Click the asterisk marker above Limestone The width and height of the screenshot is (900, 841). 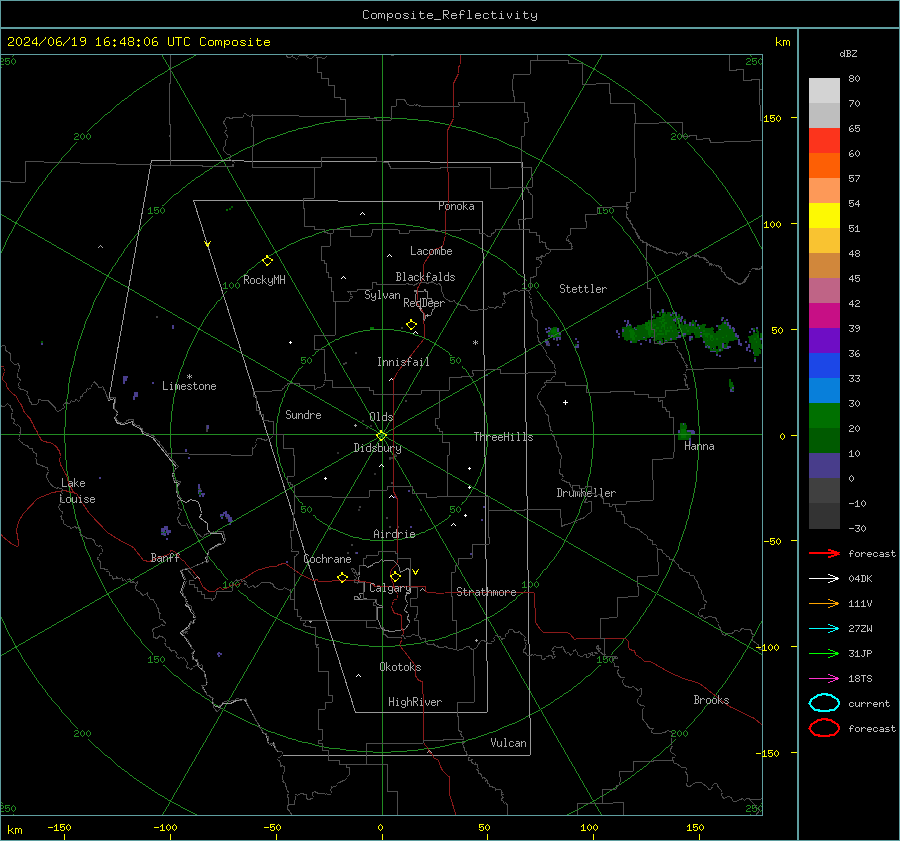pos(189,377)
